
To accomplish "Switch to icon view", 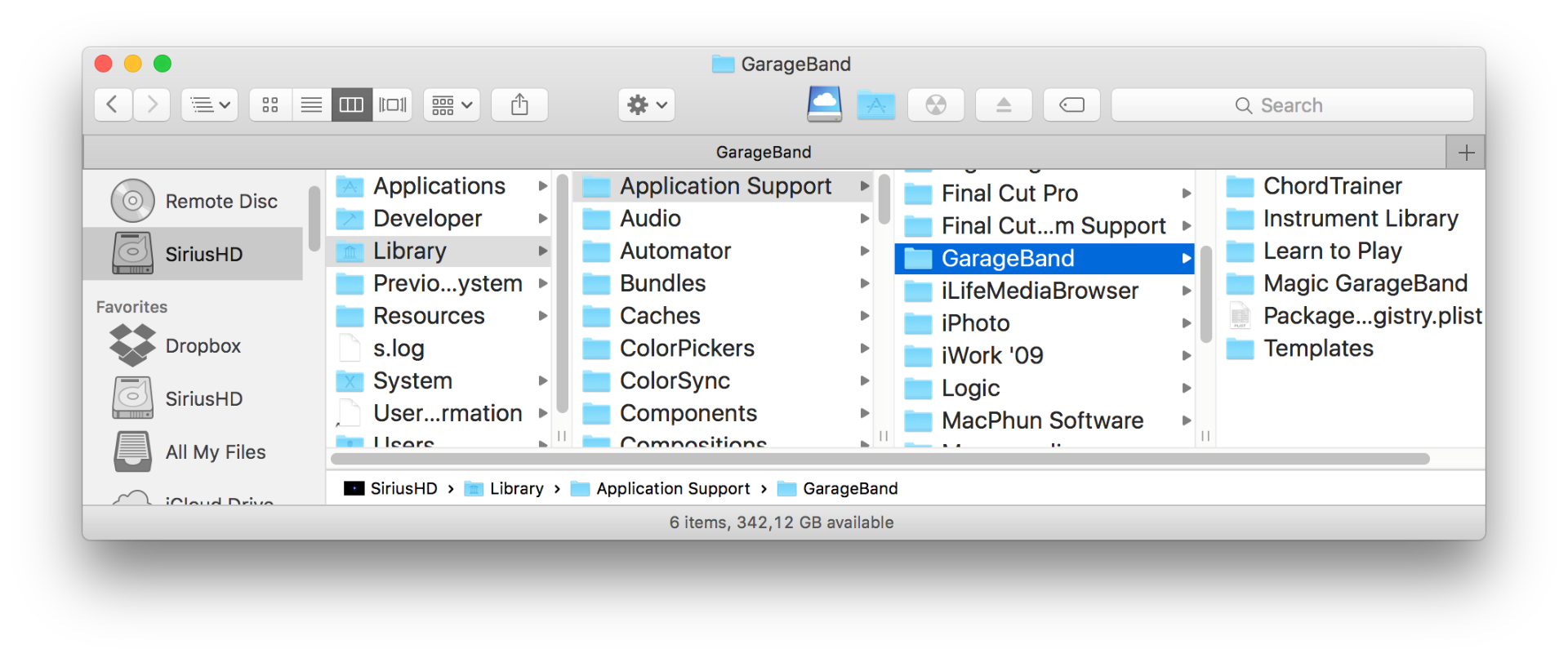I will click(x=270, y=104).
